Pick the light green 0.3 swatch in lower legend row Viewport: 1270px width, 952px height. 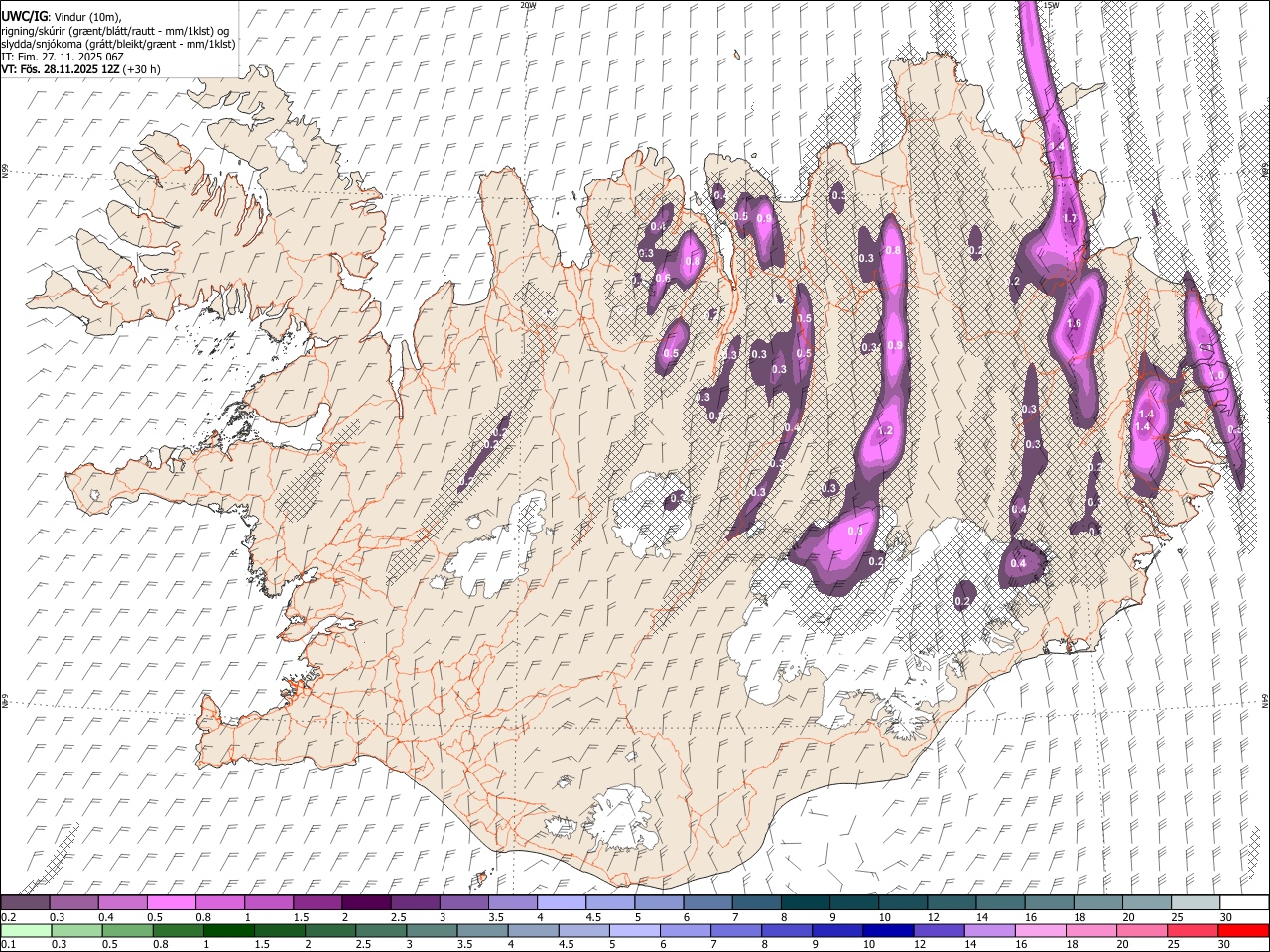pos(77,930)
